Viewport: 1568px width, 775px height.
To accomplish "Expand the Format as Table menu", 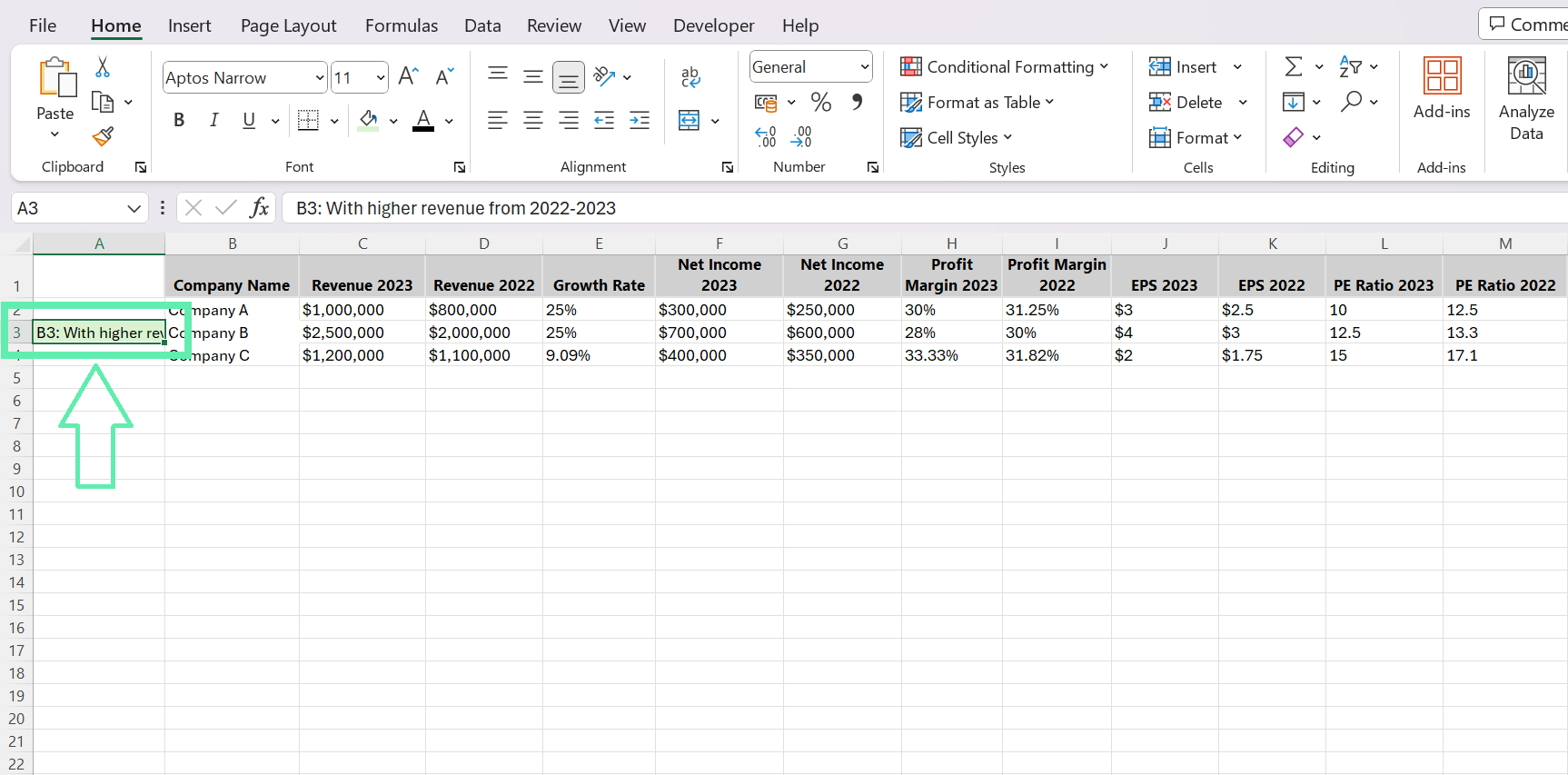I will click(978, 102).
